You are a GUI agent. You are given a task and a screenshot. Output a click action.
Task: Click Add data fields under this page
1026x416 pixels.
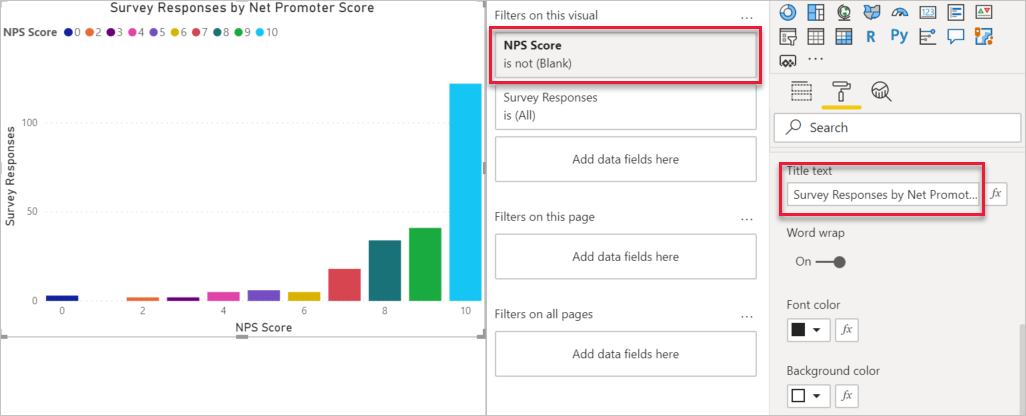click(x=626, y=256)
